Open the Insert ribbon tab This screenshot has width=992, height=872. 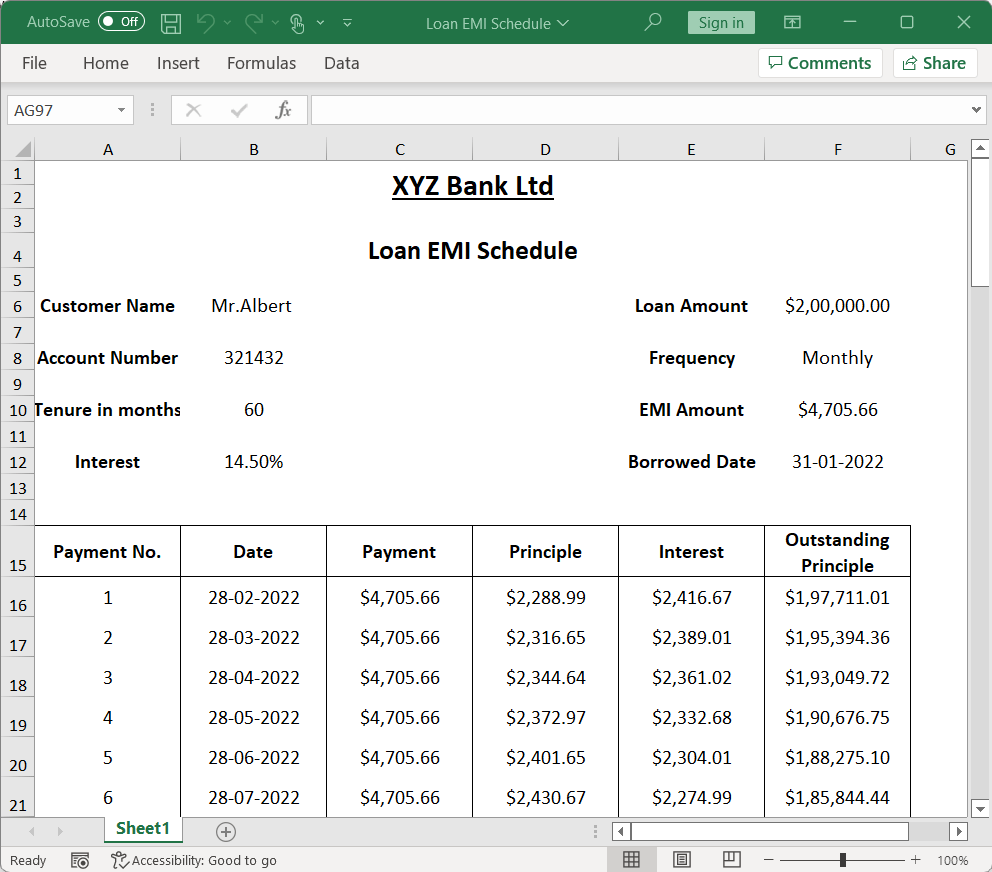pos(178,63)
